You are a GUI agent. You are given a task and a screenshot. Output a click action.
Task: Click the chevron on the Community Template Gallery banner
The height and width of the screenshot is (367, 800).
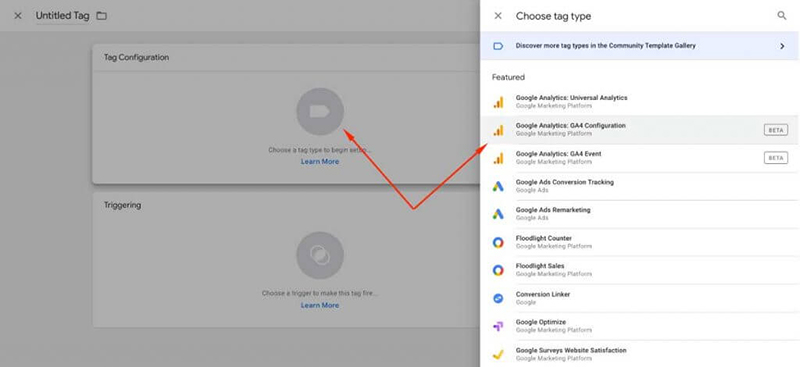(782, 46)
